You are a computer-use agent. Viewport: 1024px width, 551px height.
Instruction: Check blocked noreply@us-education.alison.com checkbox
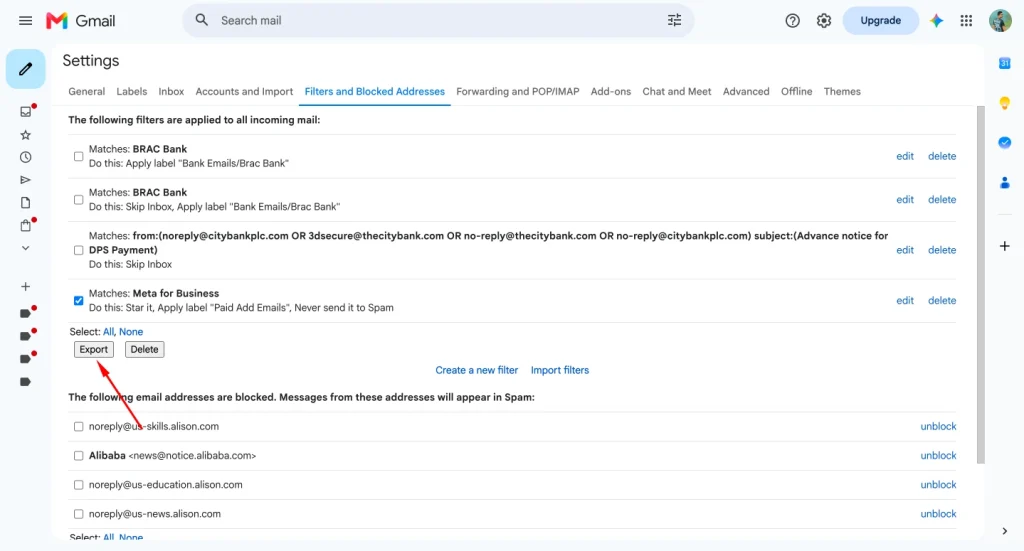tap(78, 485)
